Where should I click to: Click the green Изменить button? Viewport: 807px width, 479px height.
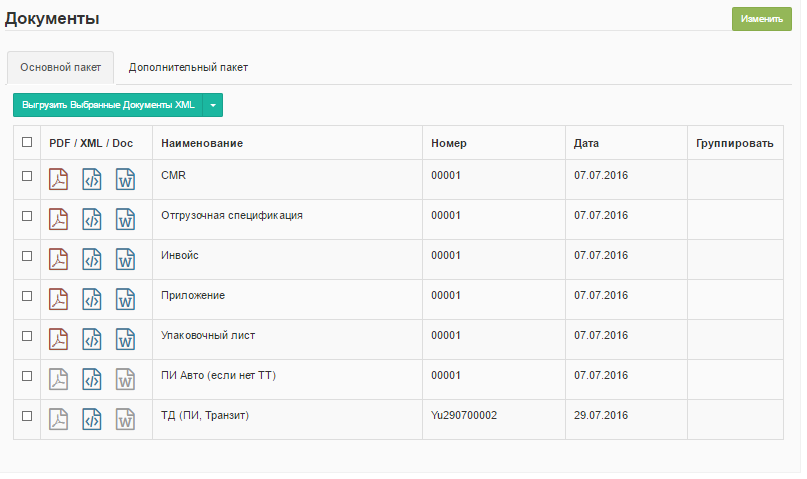761,19
